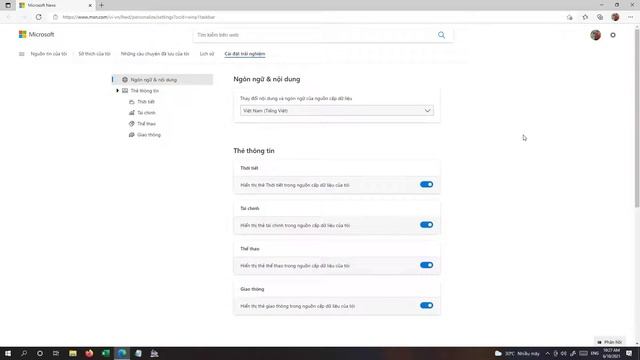
Task: Select Thẻ thông tin in the sidebar
Action: pos(144,91)
